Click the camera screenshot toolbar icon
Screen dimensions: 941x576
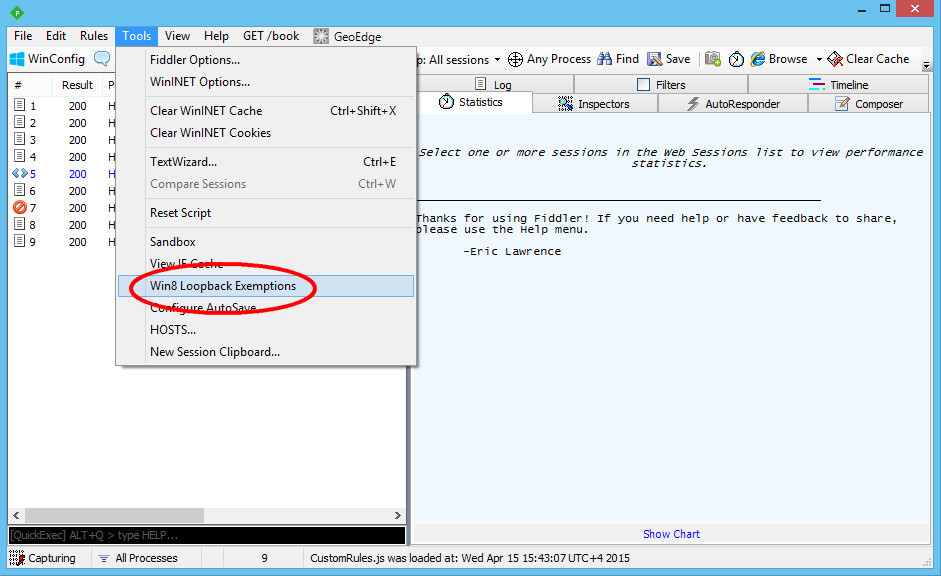[712, 59]
